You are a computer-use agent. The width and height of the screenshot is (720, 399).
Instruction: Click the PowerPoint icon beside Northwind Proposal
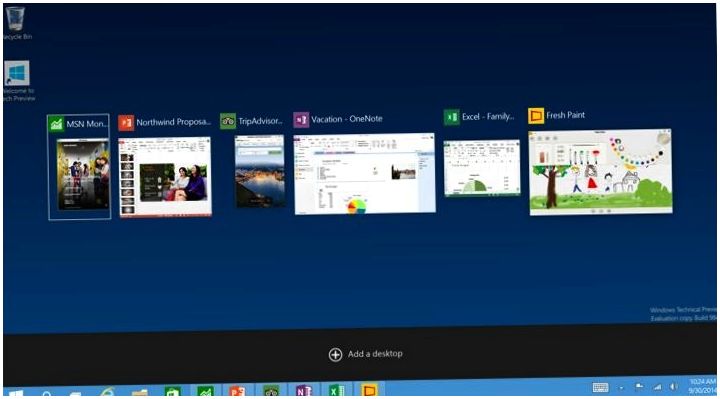coord(126,122)
